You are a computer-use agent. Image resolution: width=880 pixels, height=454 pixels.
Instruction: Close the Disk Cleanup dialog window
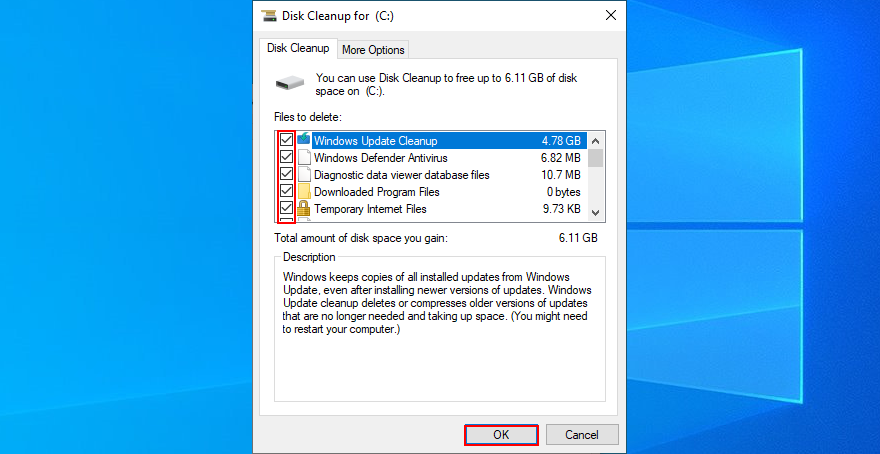coord(610,15)
